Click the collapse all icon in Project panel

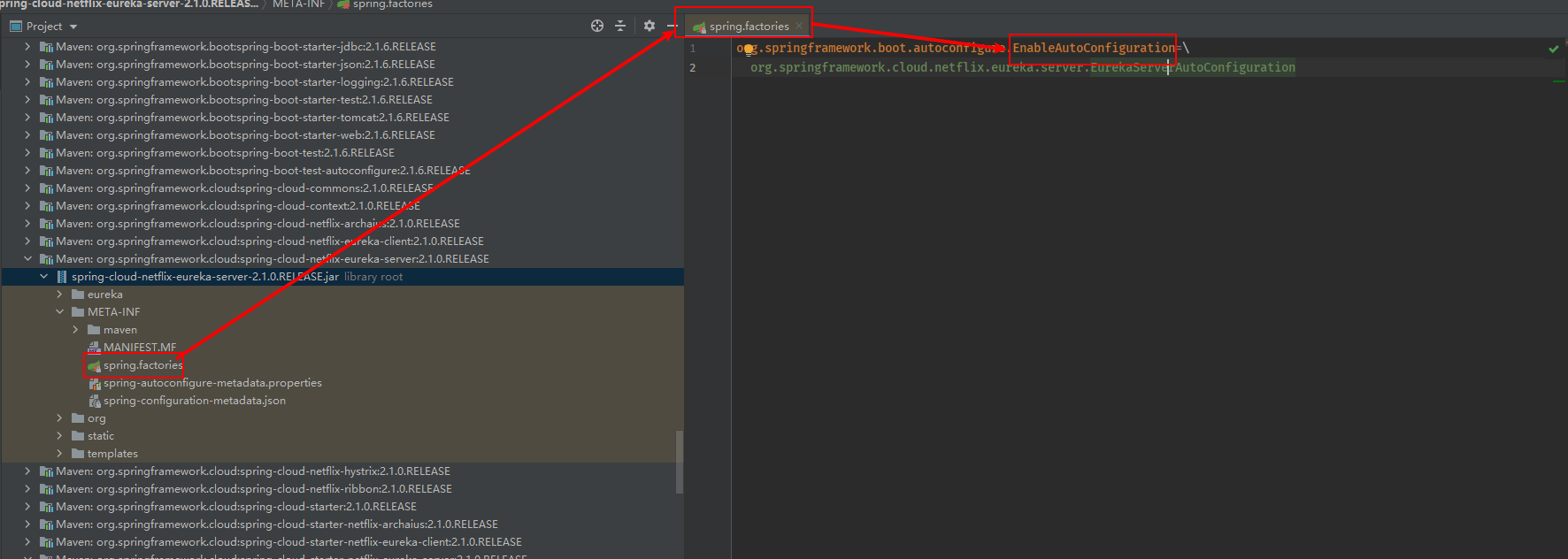tap(620, 26)
